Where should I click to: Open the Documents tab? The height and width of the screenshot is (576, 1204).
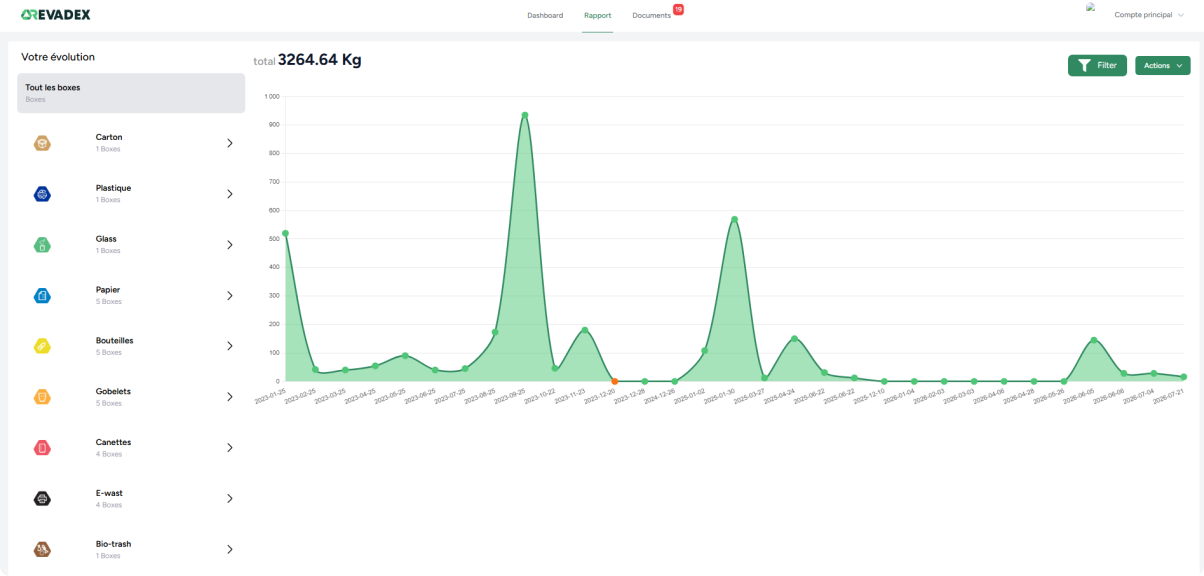pyautogui.click(x=652, y=16)
